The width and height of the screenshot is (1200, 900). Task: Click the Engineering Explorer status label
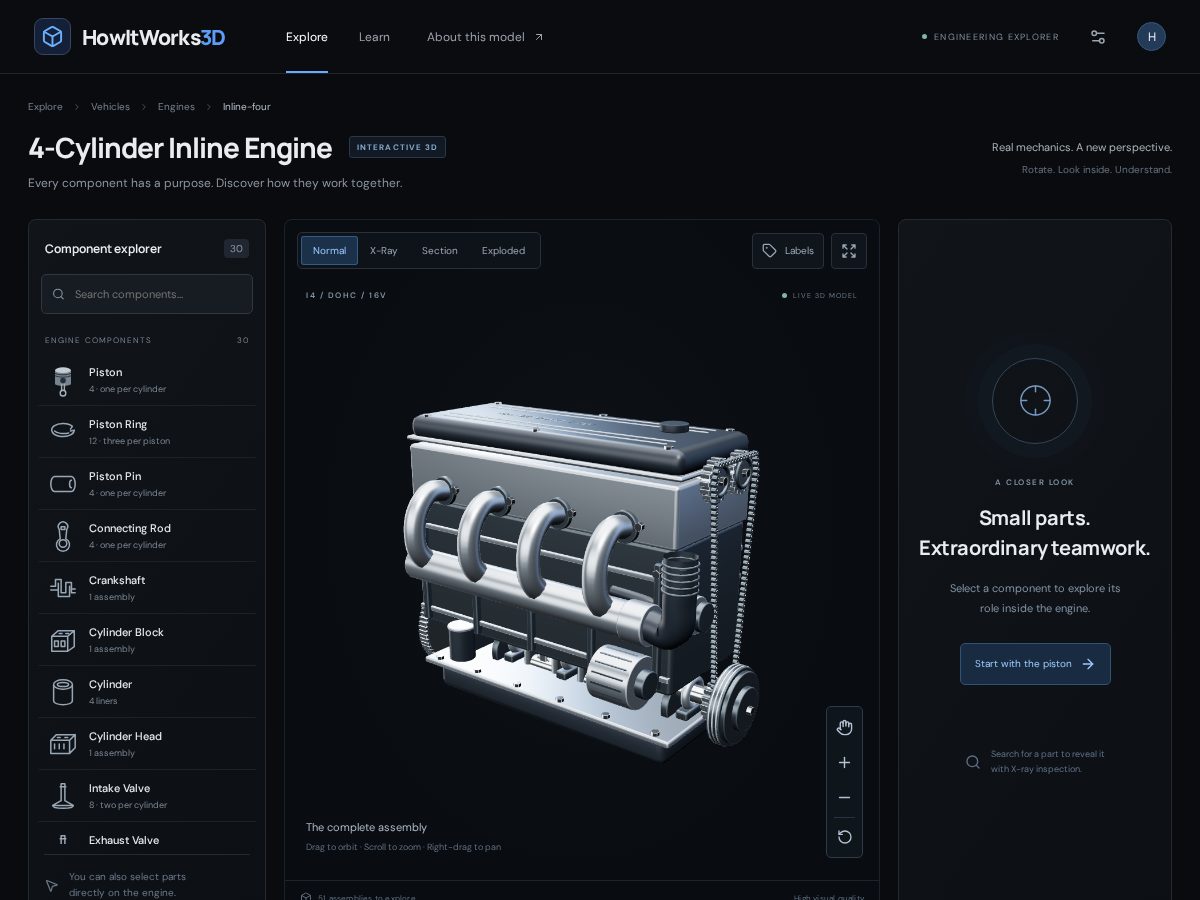pyautogui.click(x=990, y=37)
